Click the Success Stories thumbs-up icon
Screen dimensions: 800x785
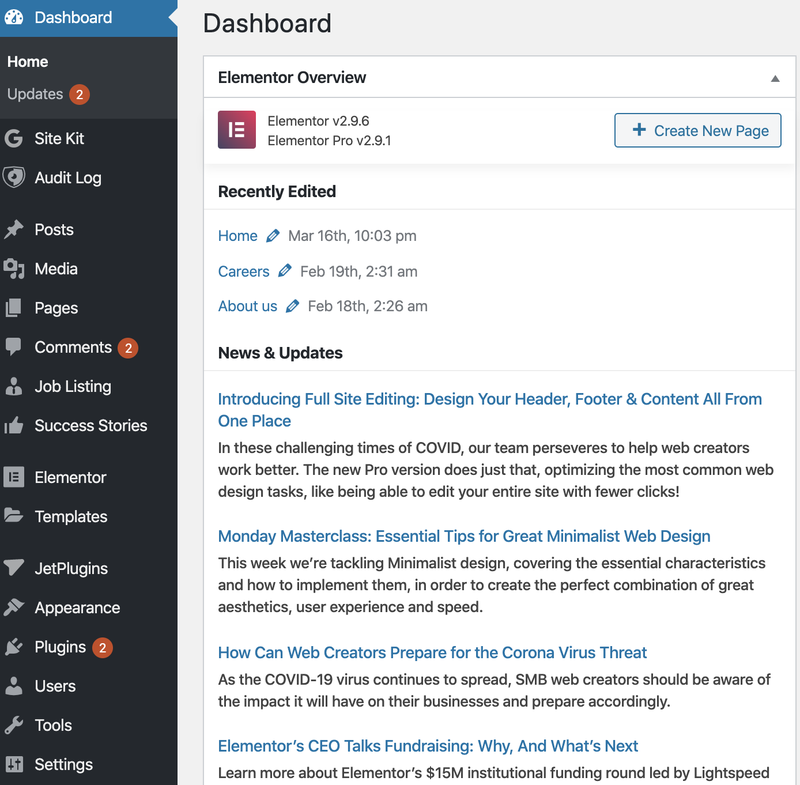[x=14, y=425]
